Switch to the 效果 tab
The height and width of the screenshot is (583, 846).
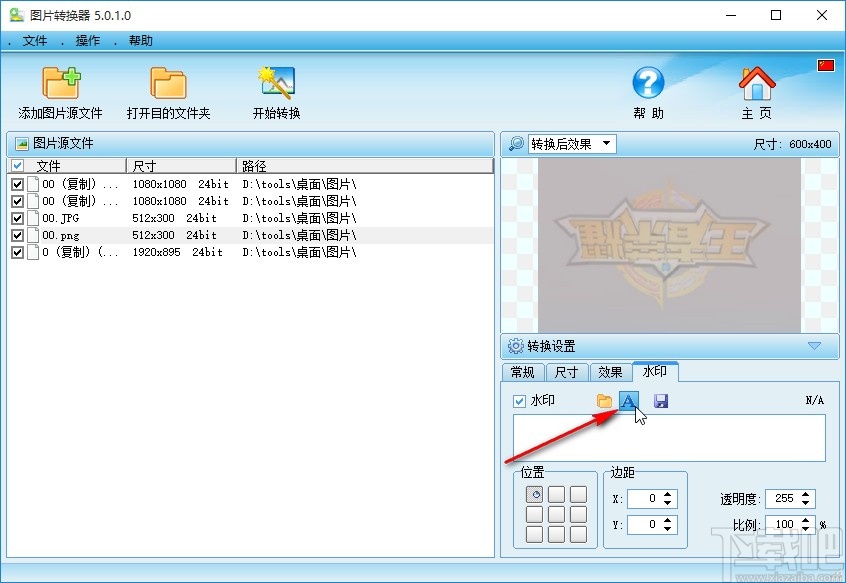pyautogui.click(x=610, y=372)
